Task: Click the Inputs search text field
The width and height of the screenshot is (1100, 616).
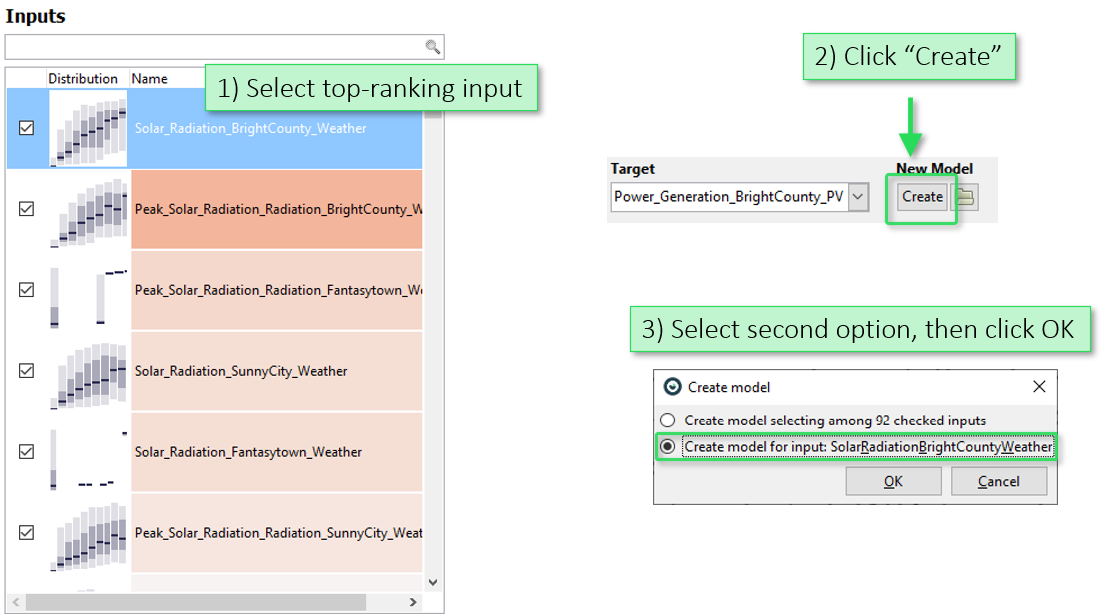Action: click(215, 47)
